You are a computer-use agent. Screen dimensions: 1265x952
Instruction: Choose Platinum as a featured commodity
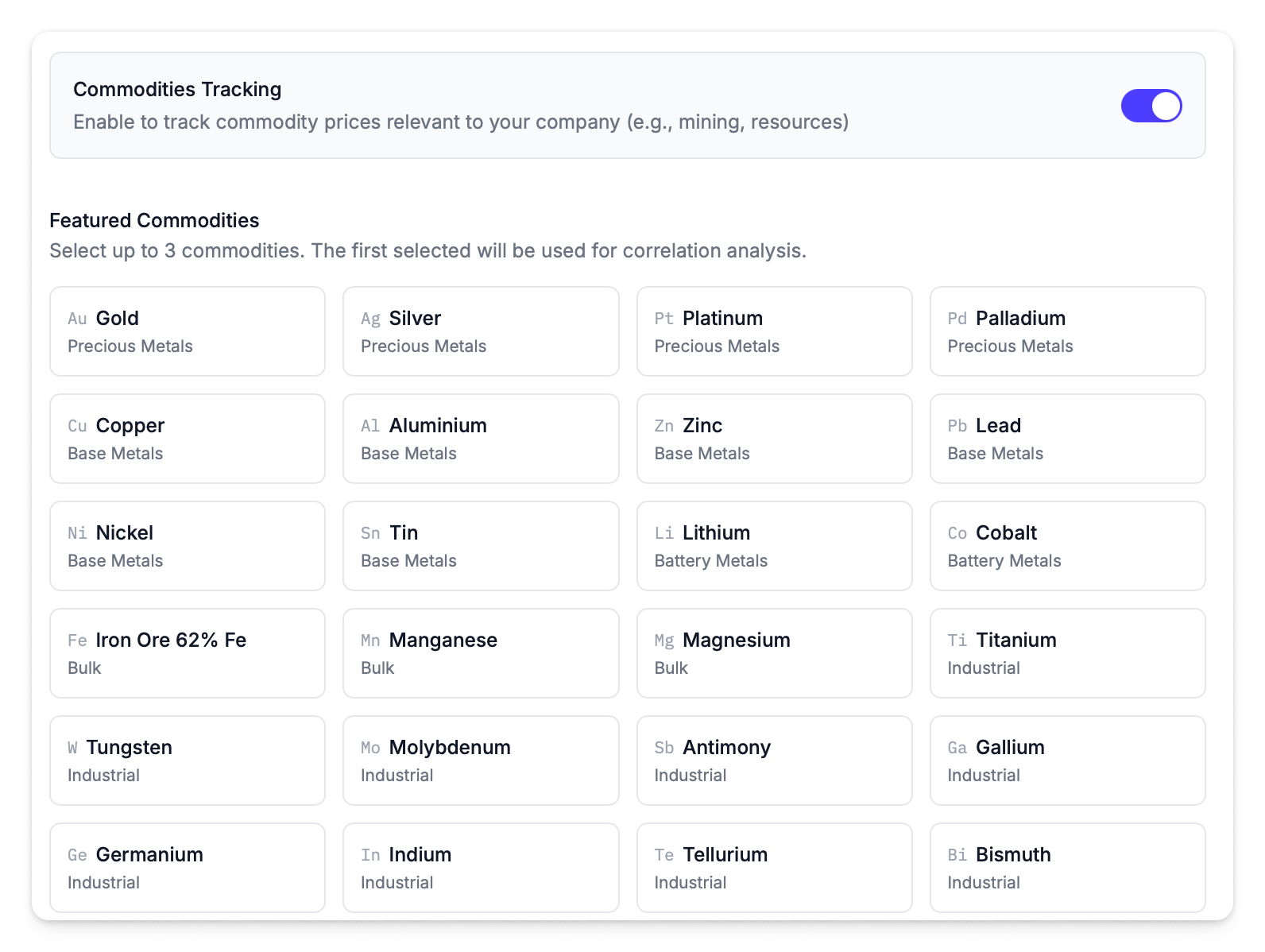[x=774, y=331]
